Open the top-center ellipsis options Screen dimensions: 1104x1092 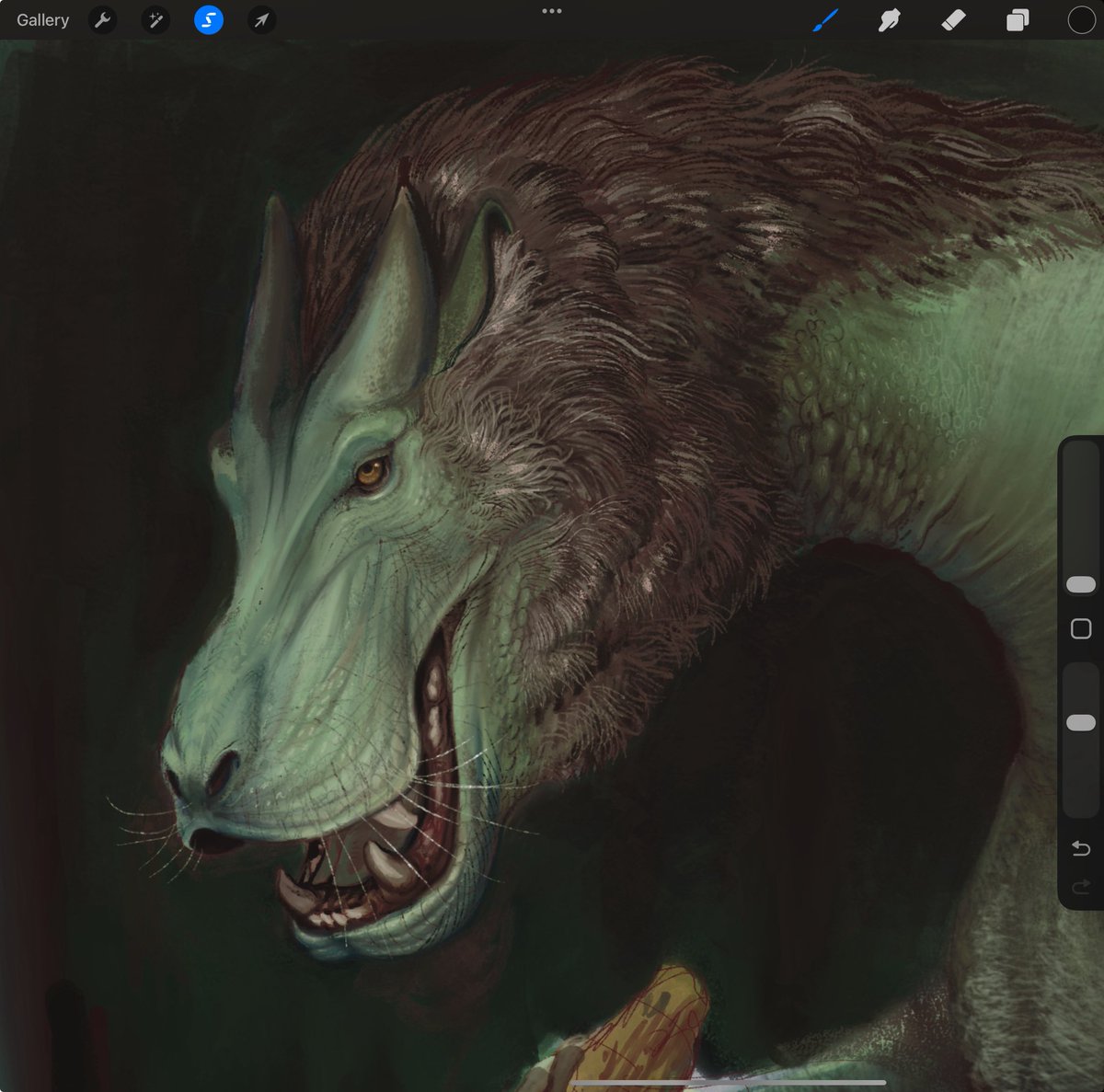point(552,13)
